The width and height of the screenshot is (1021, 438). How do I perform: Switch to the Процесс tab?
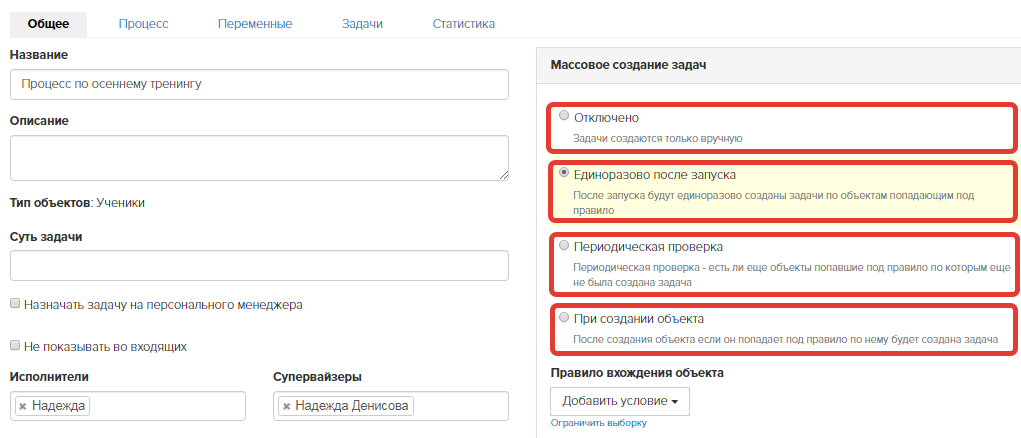click(143, 24)
